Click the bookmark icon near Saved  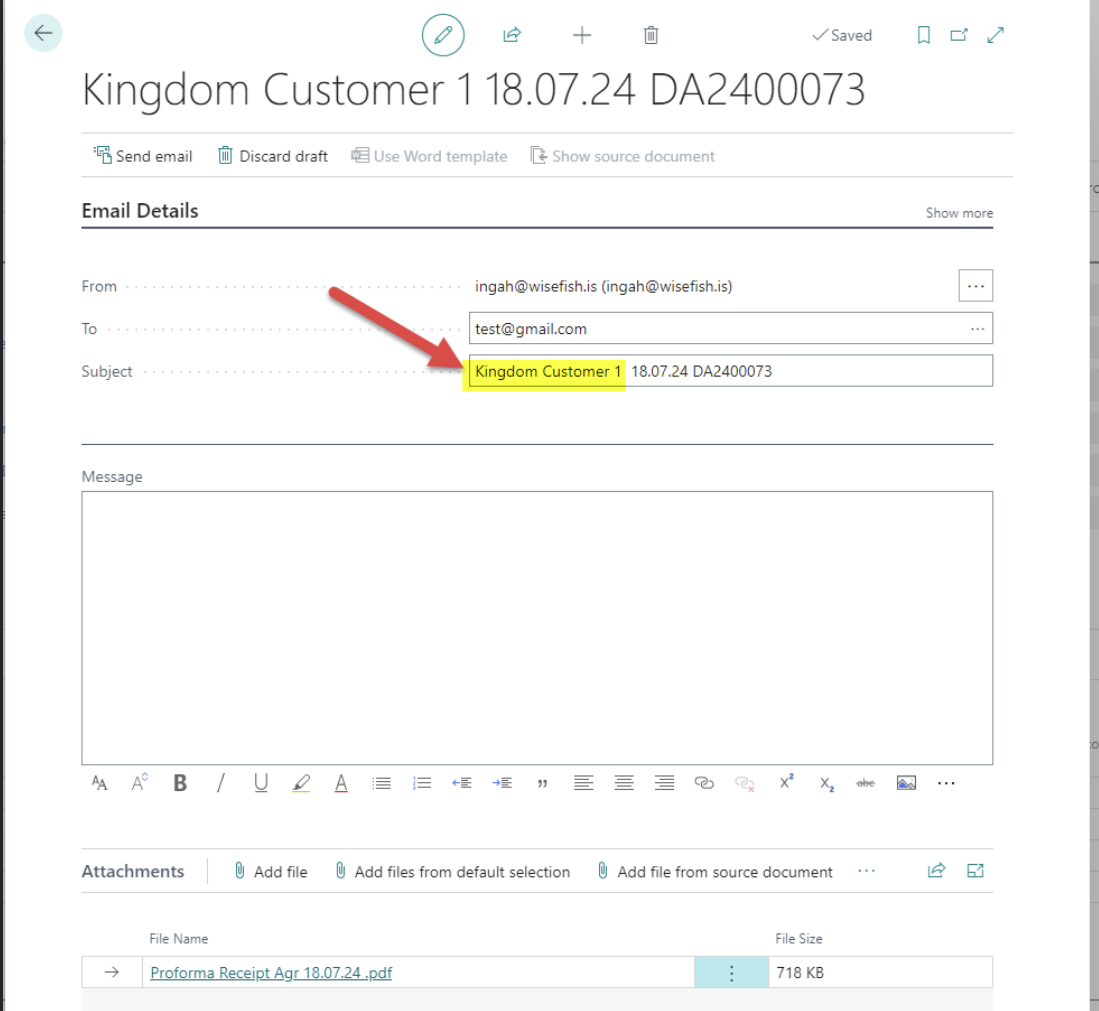[x=923, y=35]
